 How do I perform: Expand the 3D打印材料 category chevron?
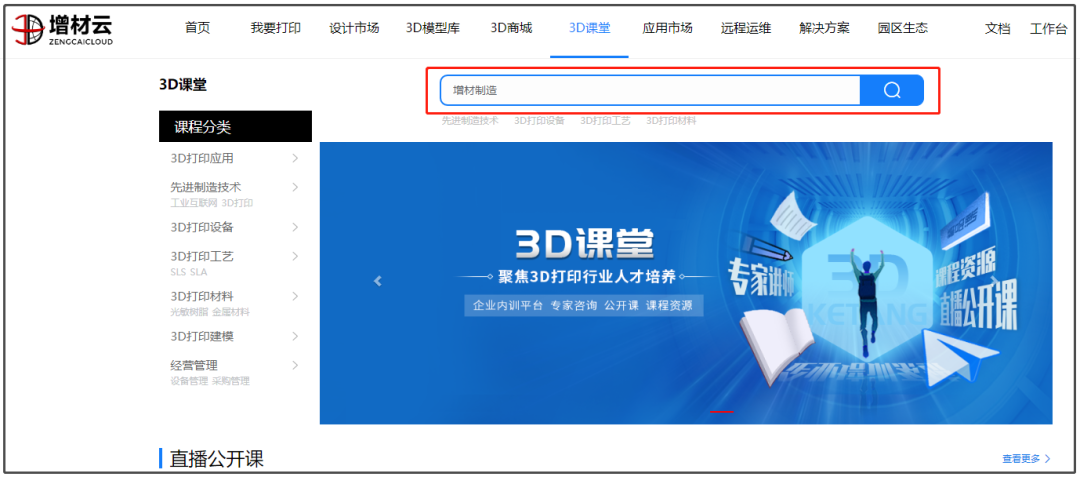point(295,297)
